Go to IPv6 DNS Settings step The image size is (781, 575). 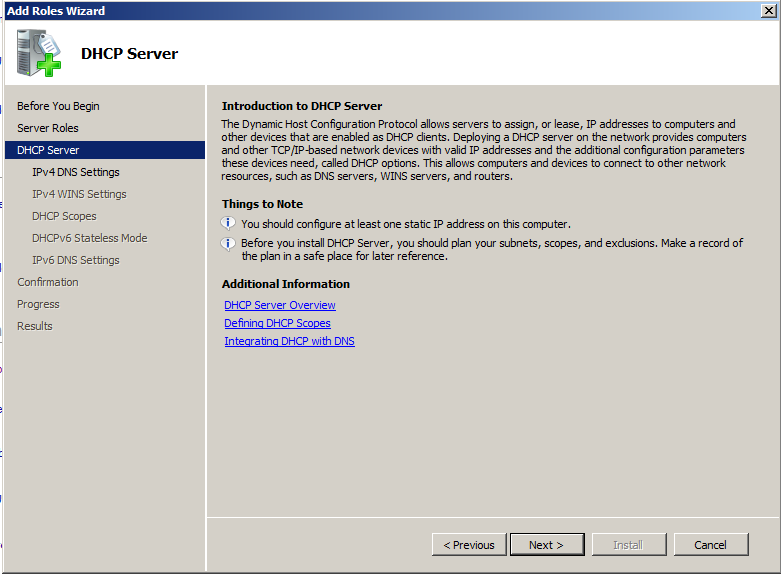pos(76,260)
